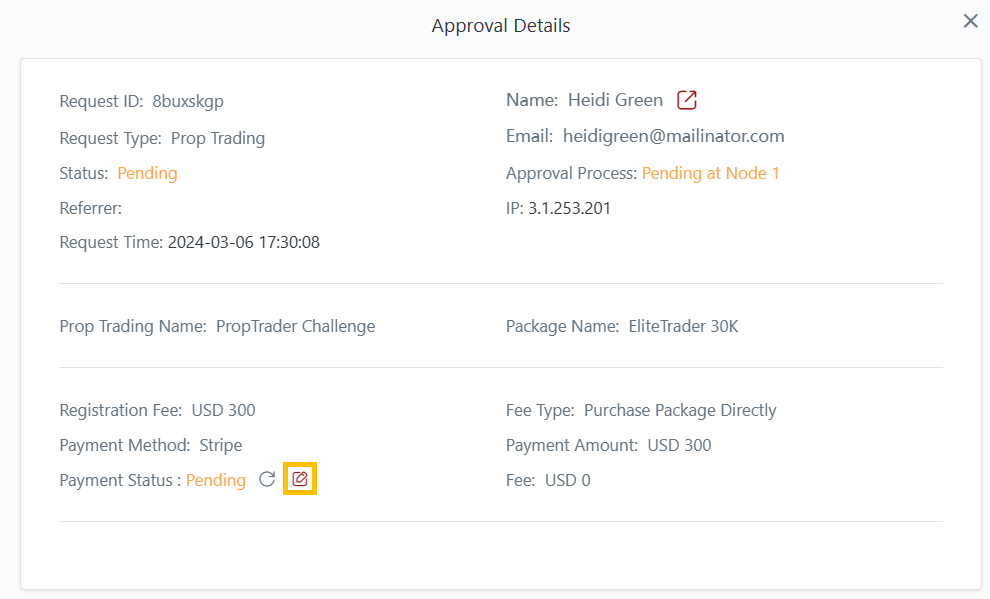Click the name Heidi Green
The image size is (990, 599).
pyautogui.click(x=615, y=100)
